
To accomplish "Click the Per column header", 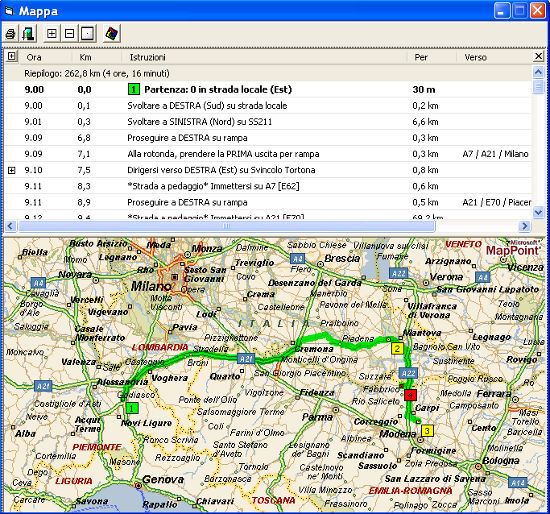I will [x=421, y=57].
